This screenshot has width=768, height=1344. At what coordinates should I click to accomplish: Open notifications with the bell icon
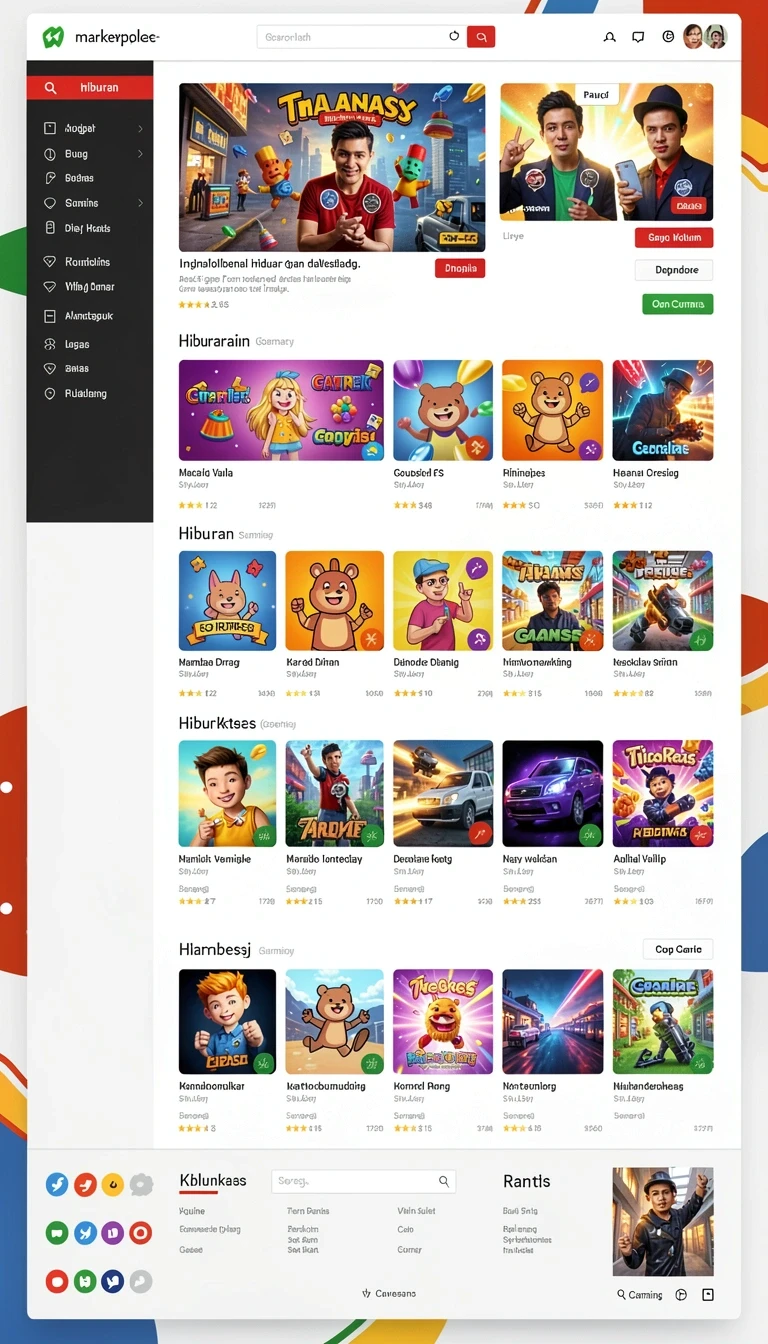pyautogui.click(x=610, y=37)
